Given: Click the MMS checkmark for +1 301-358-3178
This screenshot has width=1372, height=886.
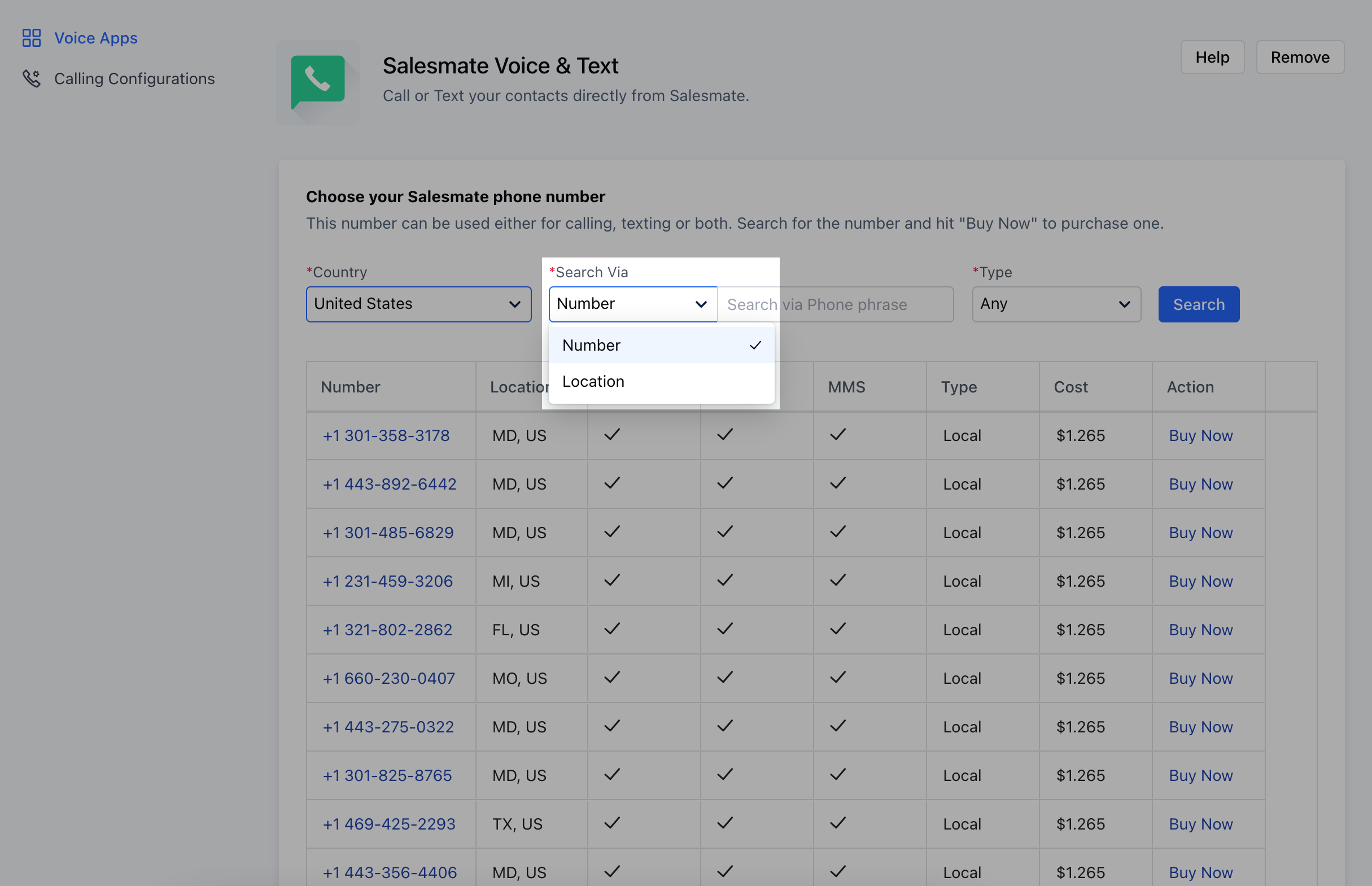Looking at the screenshot, I should [x=837, y=434].
